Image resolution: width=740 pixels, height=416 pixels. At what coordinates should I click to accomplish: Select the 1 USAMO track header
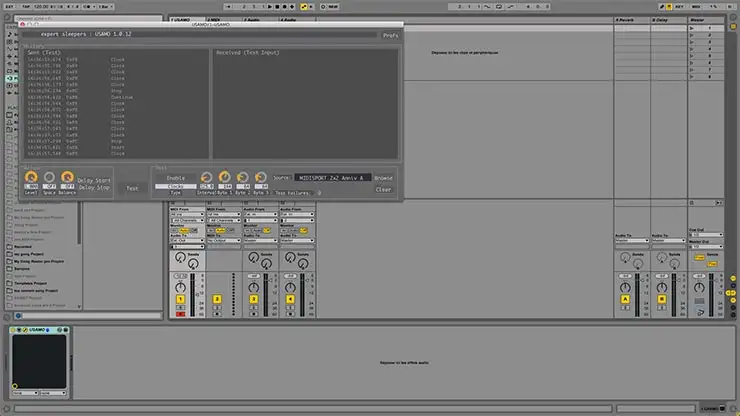(x=187, y=20)
